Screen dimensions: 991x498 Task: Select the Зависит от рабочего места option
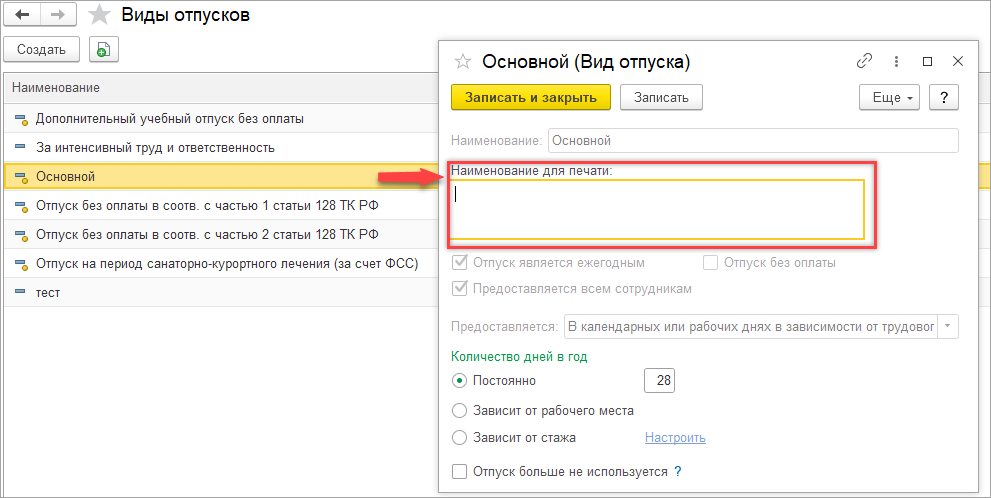459,411
